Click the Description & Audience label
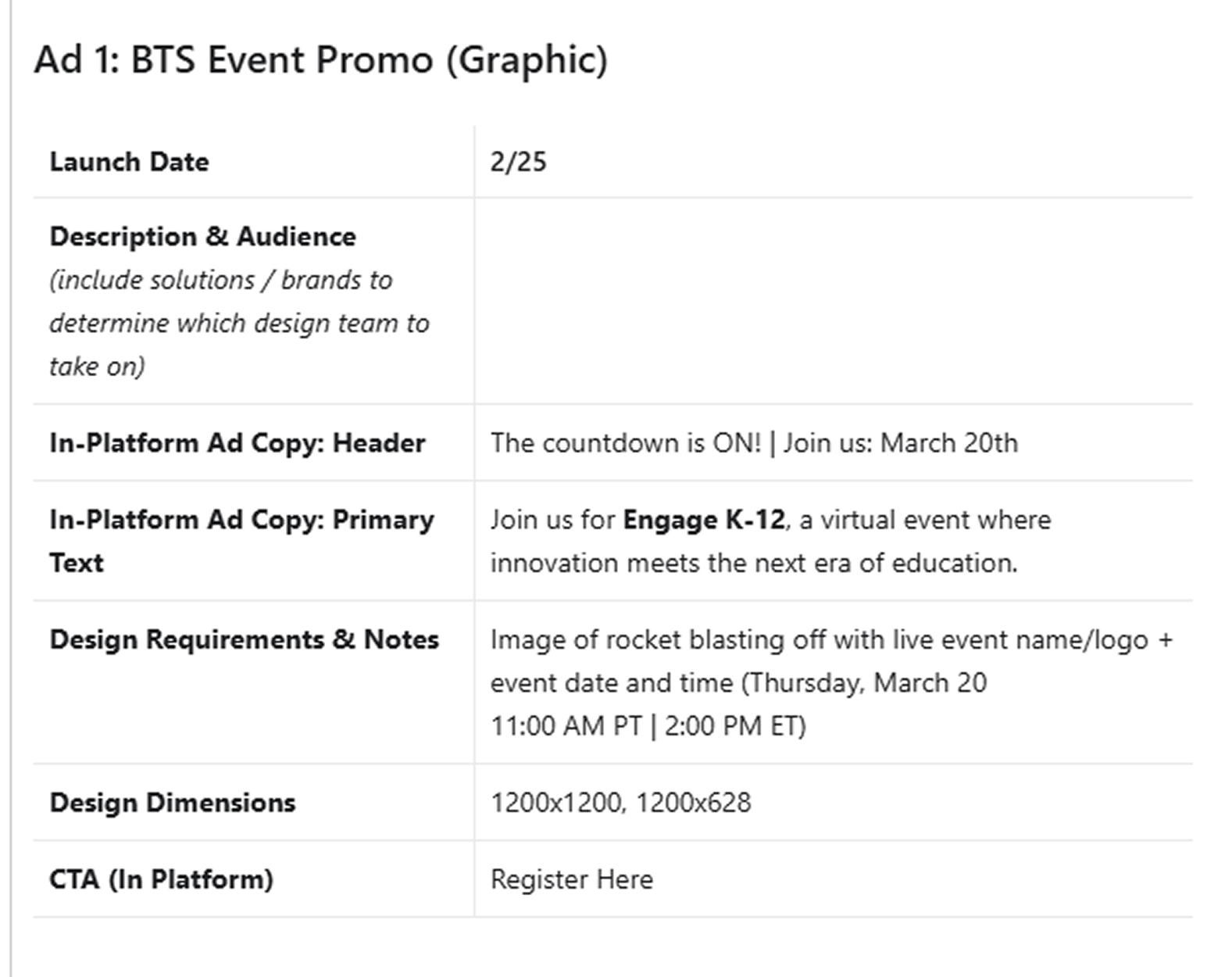The image size is (1232, 977). [x=203, y=236]
